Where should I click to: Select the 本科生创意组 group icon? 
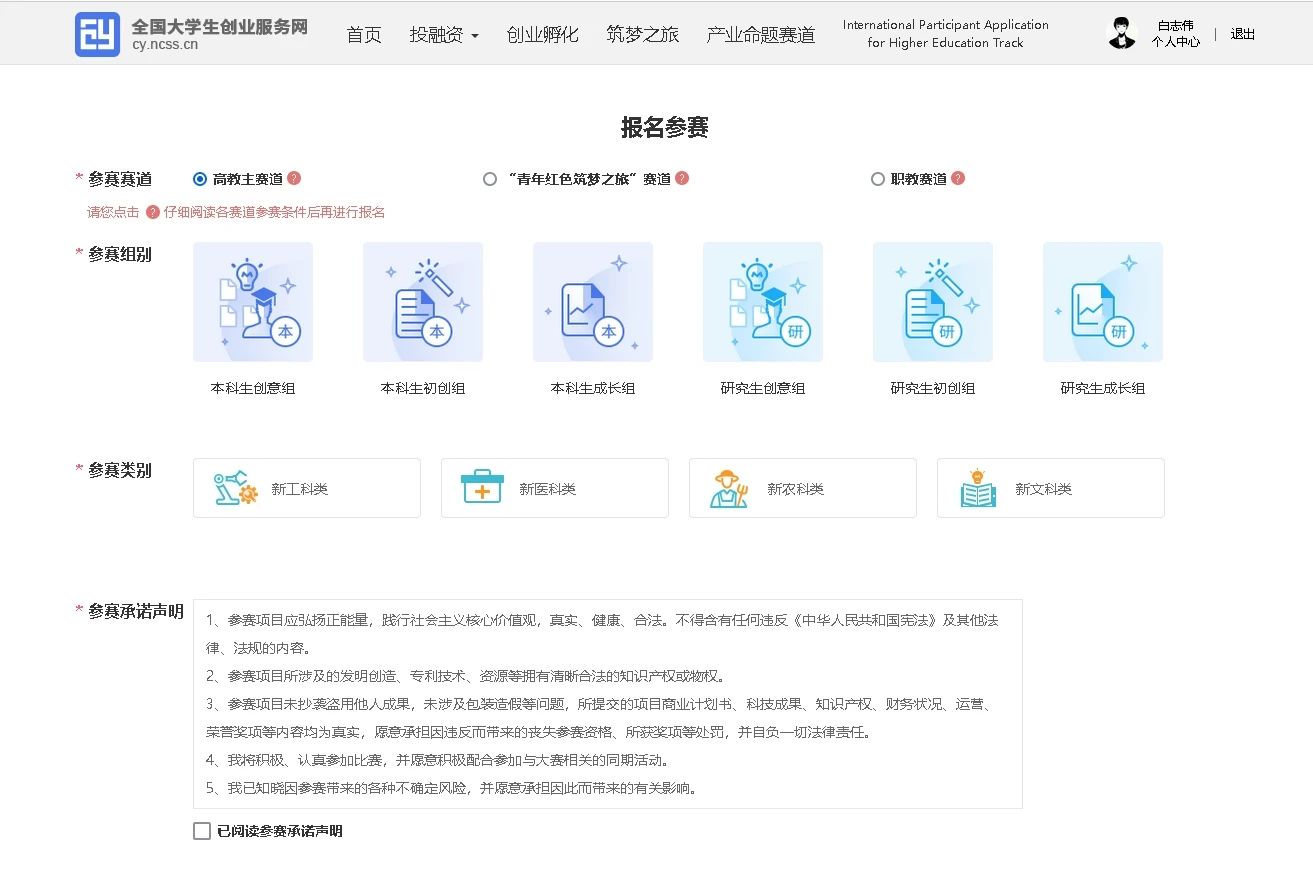coord(253,302)
